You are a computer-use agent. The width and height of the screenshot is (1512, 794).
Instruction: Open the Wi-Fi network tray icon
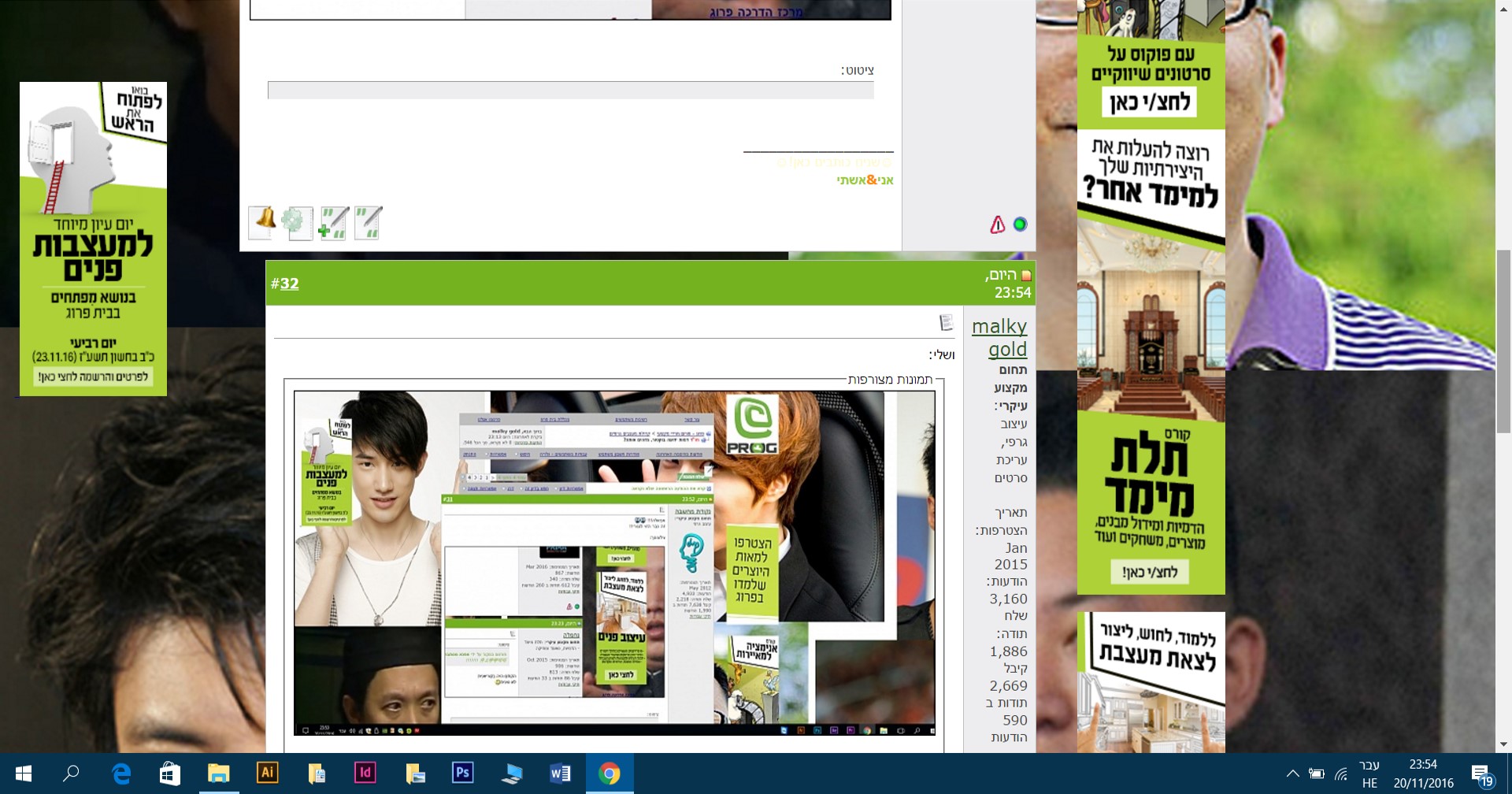click(x=1340, y=774)
